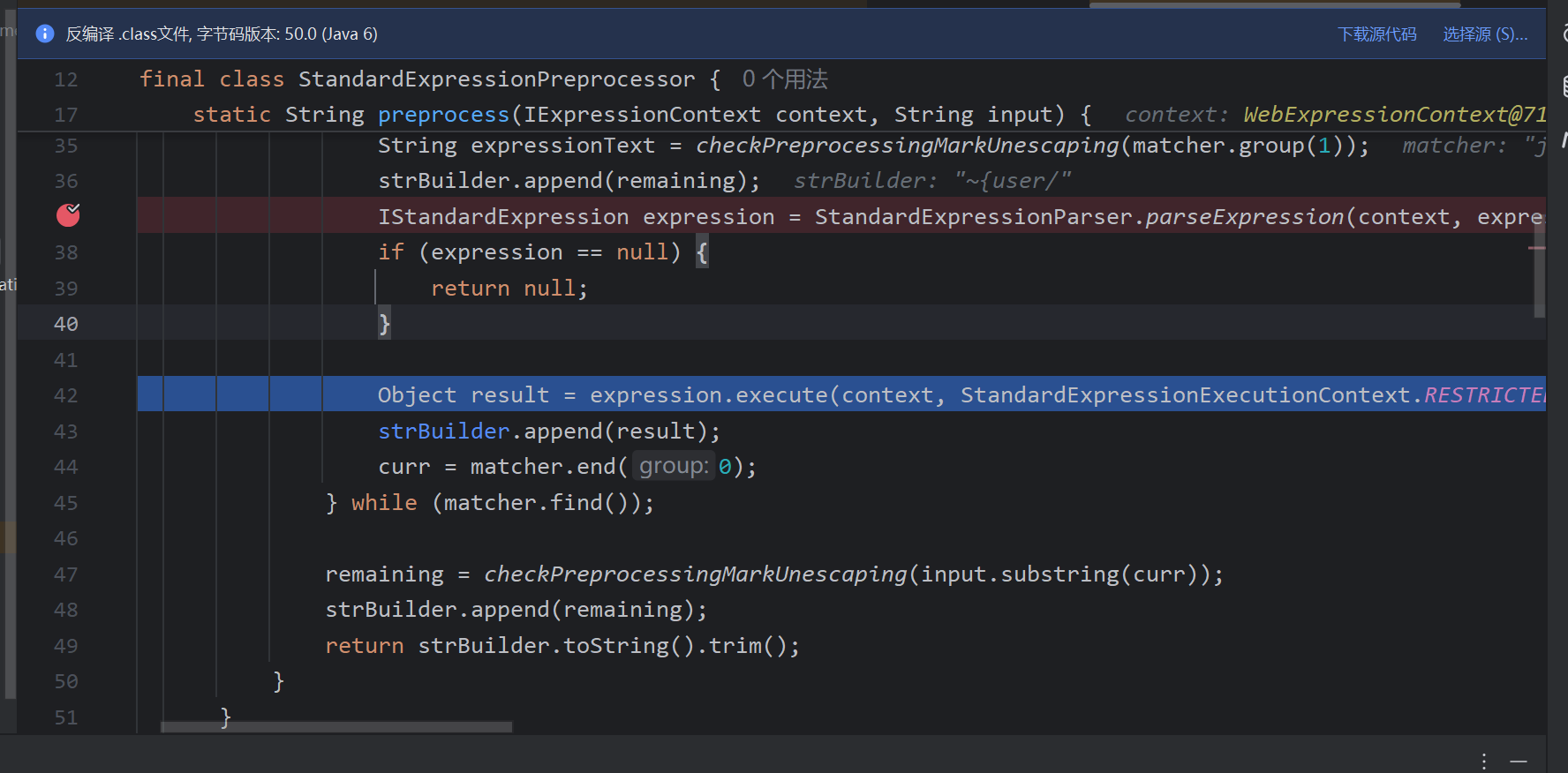Click 'strBuilder.append(remaining);' on line 48
Screen dimensions: 1568x773
coord(516,610)
